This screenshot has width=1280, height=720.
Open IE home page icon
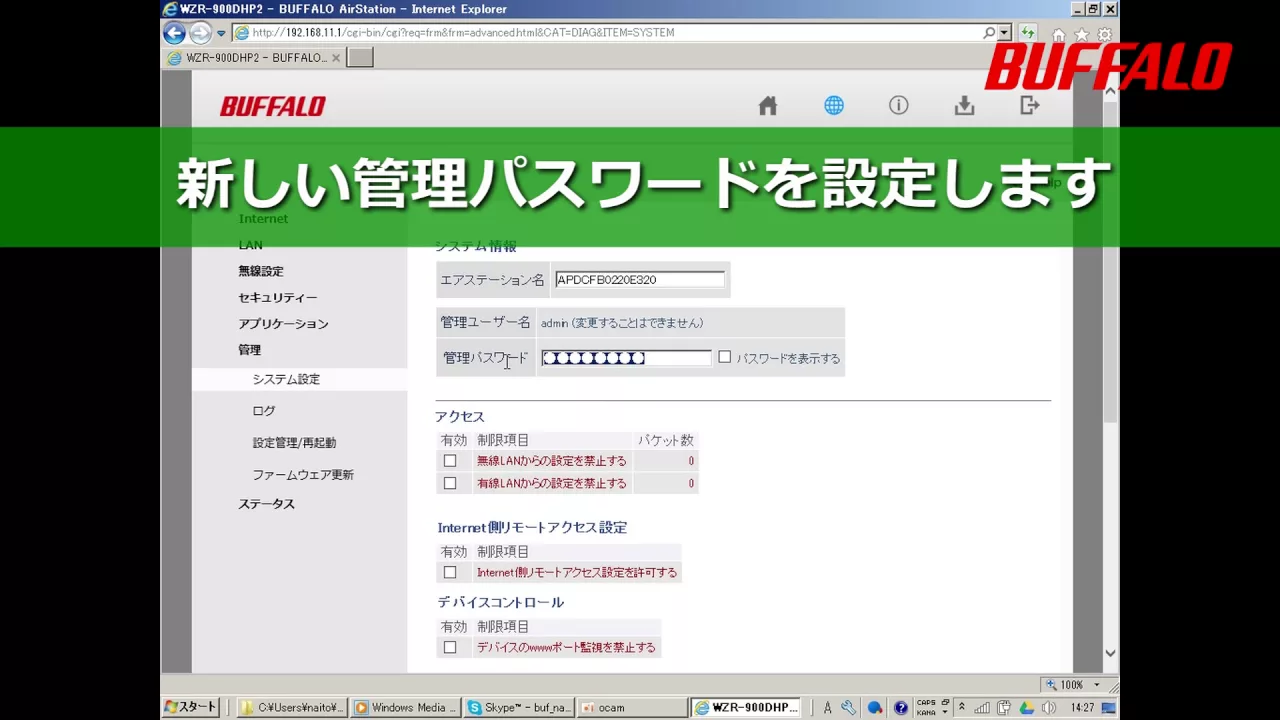click(x=1059, y=35)
